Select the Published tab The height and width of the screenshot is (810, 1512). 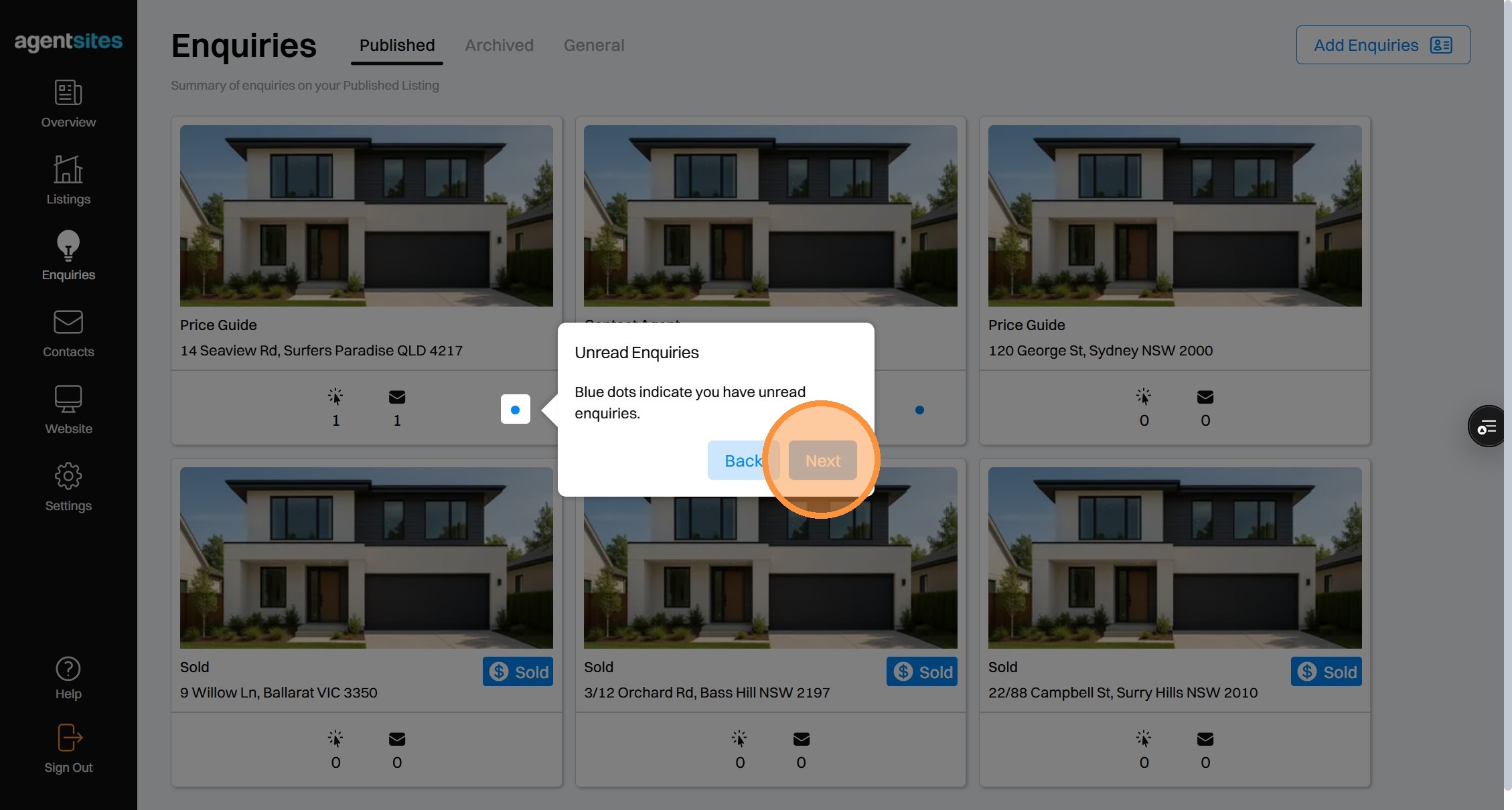397,46
